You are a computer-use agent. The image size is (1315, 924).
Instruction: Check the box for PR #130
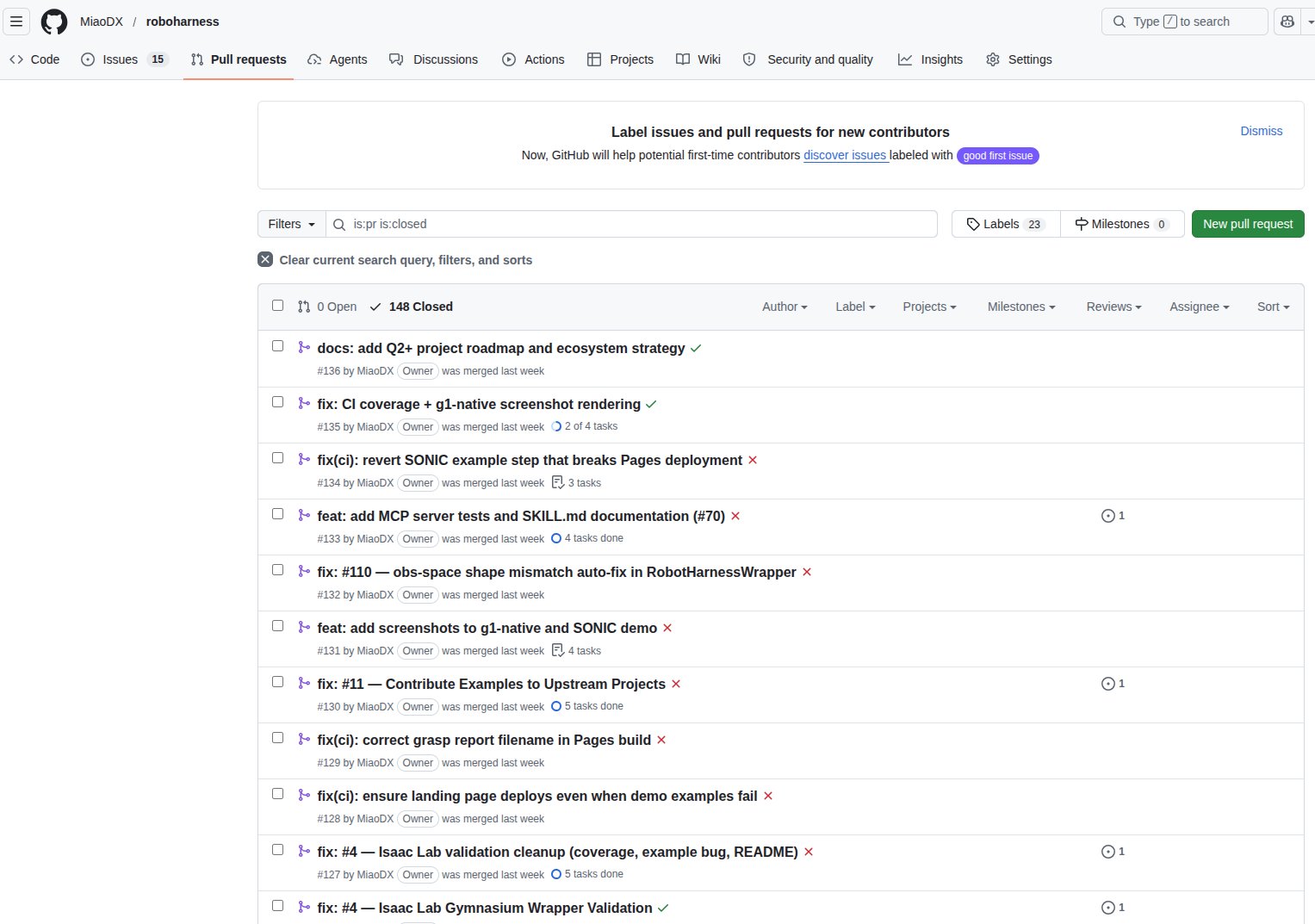pos(277,681)
